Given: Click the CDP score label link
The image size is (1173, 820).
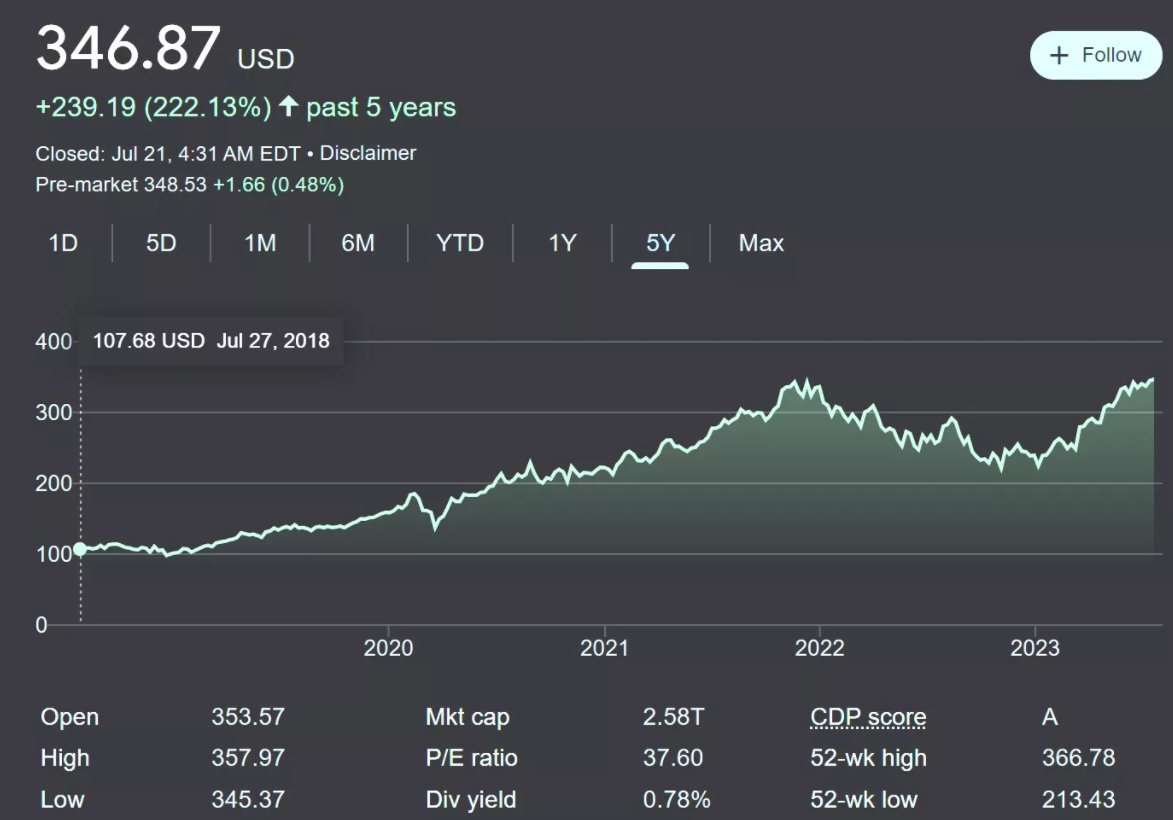Looking at the screenshot, I should [x=868, y=717].
